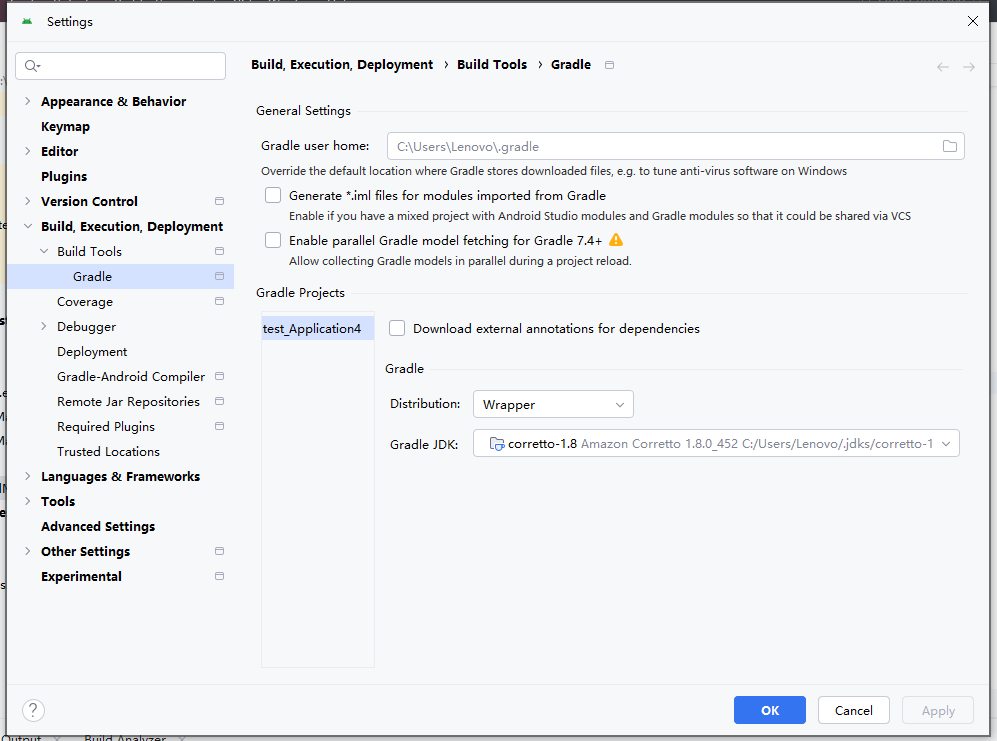Screen dimensions: 997x741
Task: Enable Generate *.iml files checkbox
Action: [273, 196]
